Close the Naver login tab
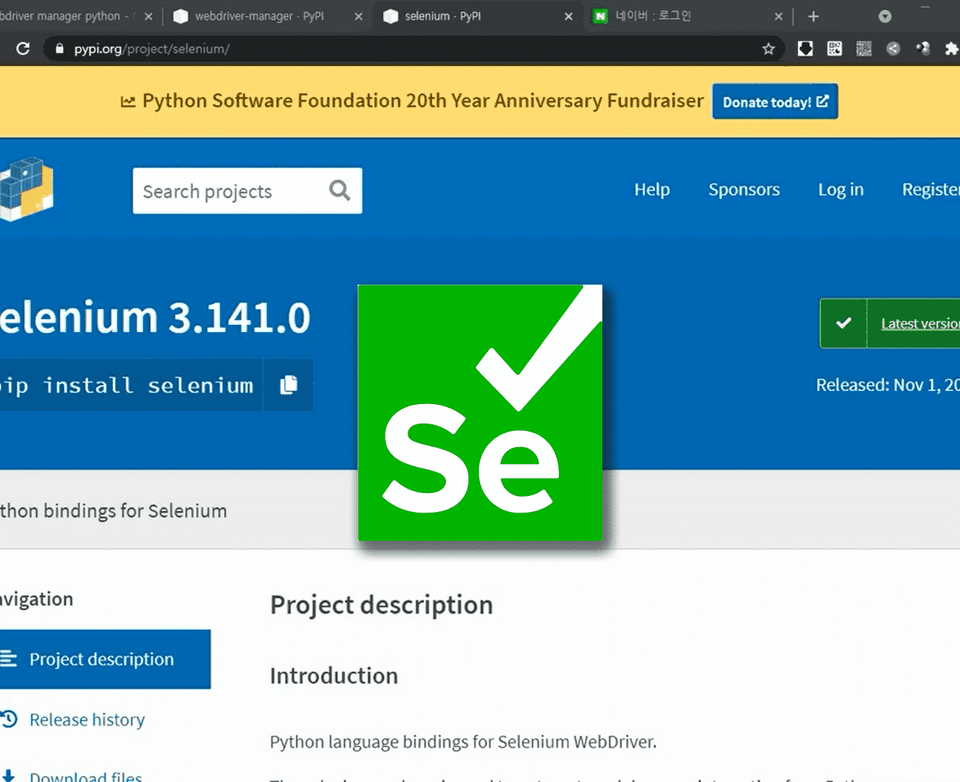Screen dimensions: 960x782 click(x=778, y=17)
